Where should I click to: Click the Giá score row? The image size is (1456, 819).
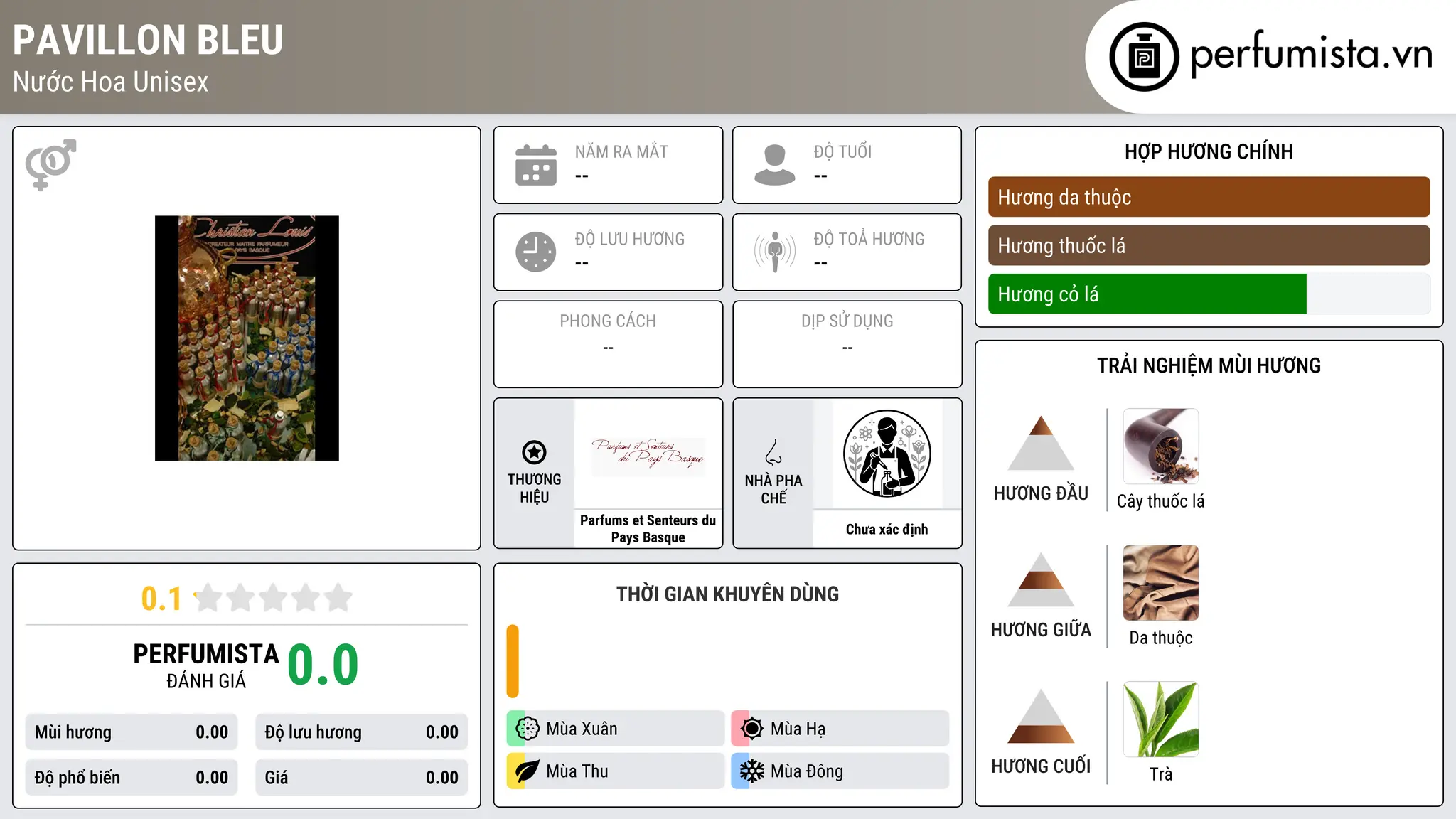[361, 778]
